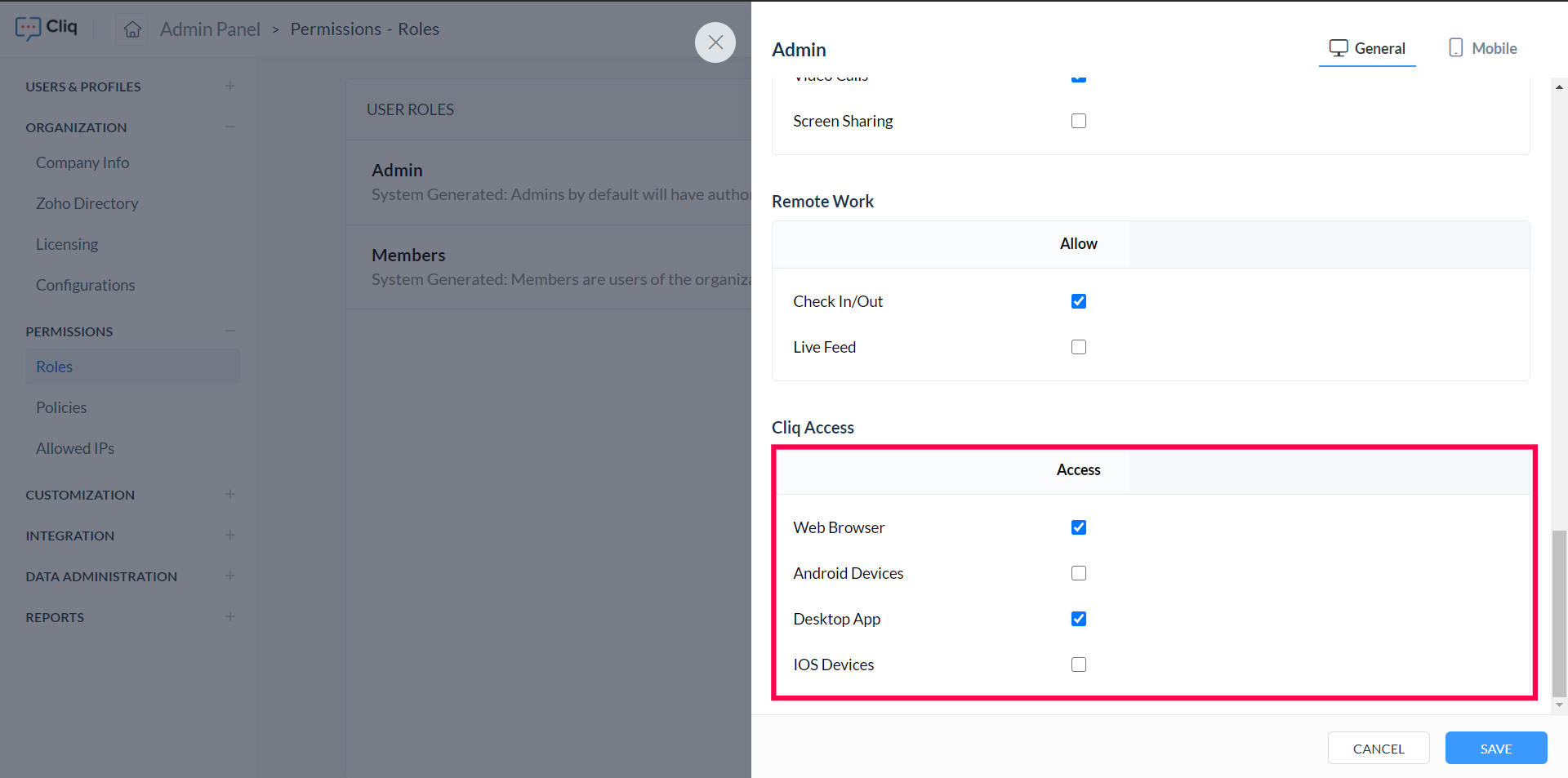Open Zoho Directory in sidebar
This screenshot has height=778, width=1568.
click(x=87, y=203)
